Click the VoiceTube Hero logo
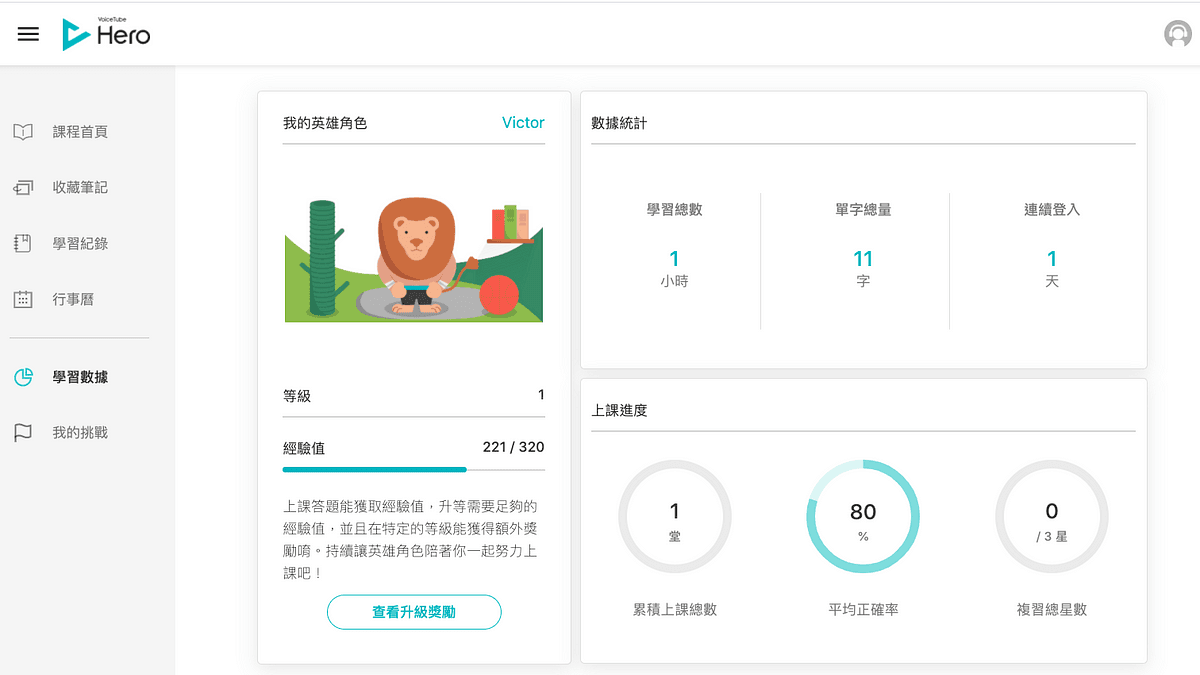 [x=106, y=33]
